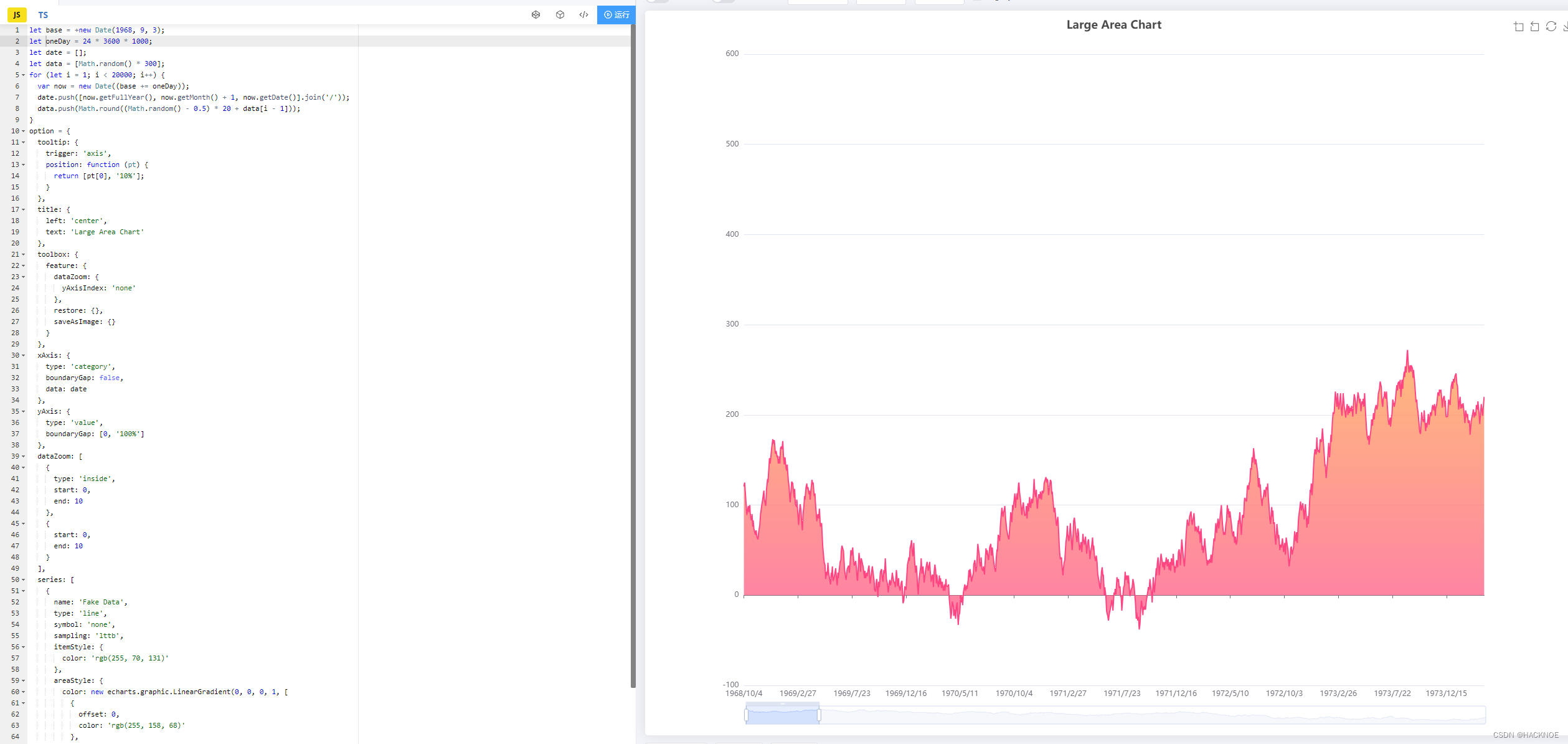
Task: Click line number 9 in the gutter
Action: pos(17,120)
